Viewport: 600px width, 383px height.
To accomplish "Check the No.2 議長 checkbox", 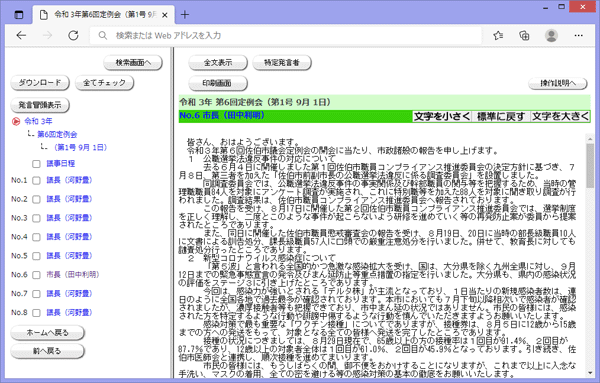I will (36, 199).
